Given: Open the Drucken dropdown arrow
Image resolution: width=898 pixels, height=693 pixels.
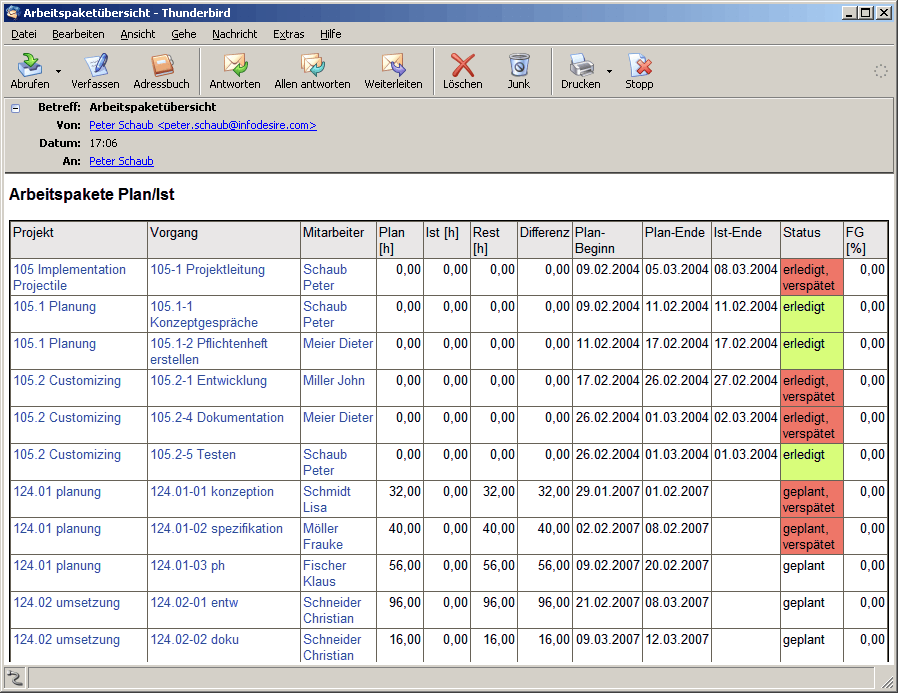Looking at the screenshot, I should coord(609,72).
